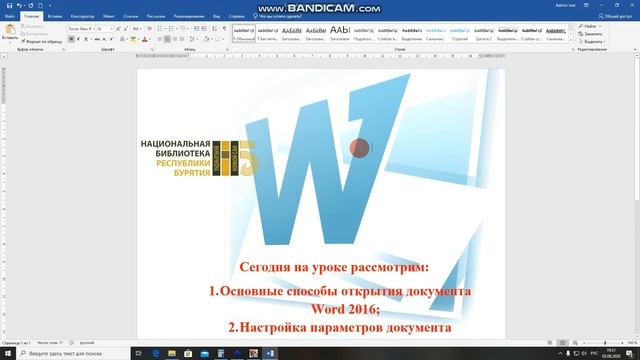
Task: Expand the Styles gallery
Action: pos(571,40)
